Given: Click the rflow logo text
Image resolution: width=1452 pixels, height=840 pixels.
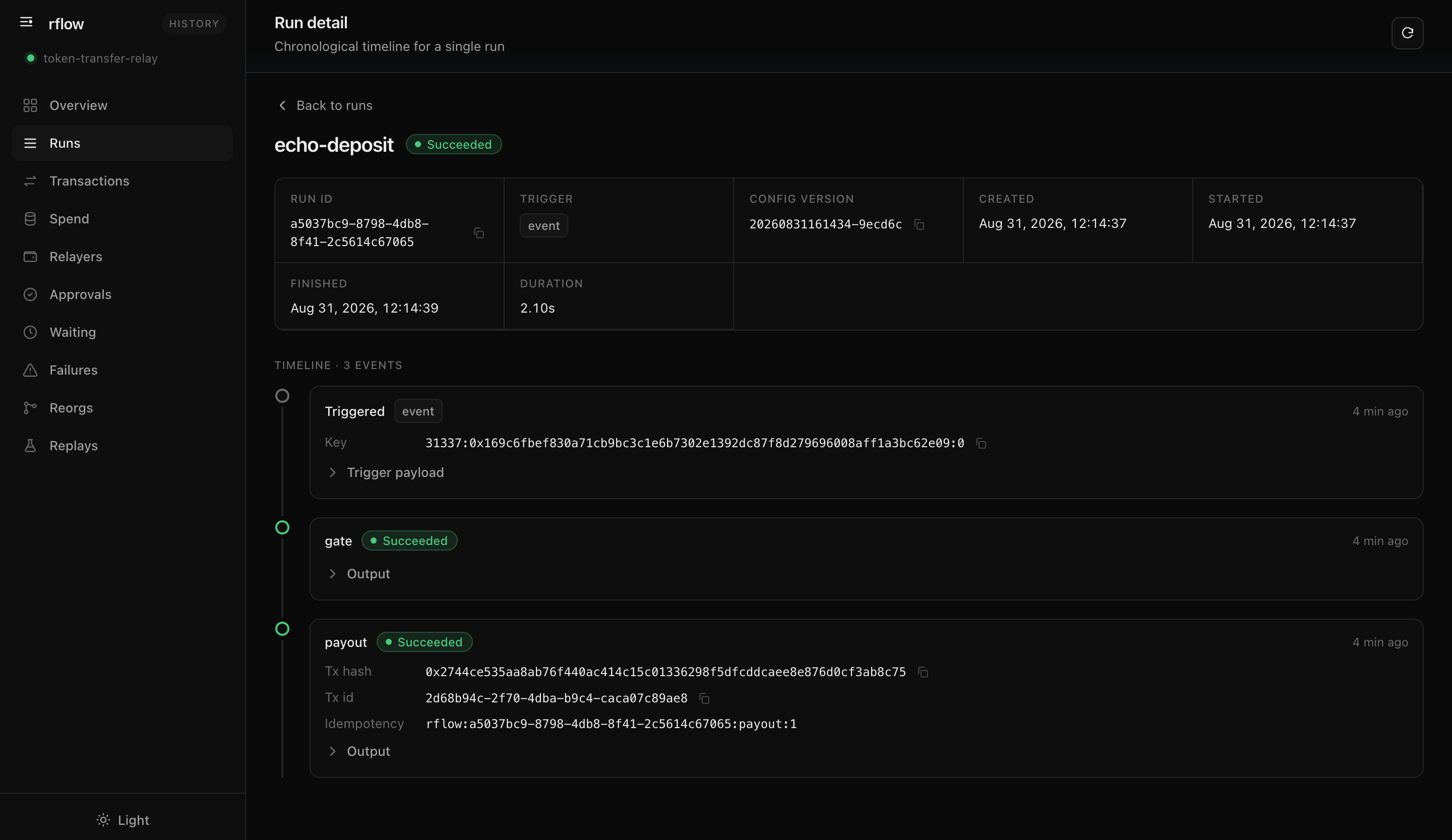Looking at the screenshot, I should 66,24.
